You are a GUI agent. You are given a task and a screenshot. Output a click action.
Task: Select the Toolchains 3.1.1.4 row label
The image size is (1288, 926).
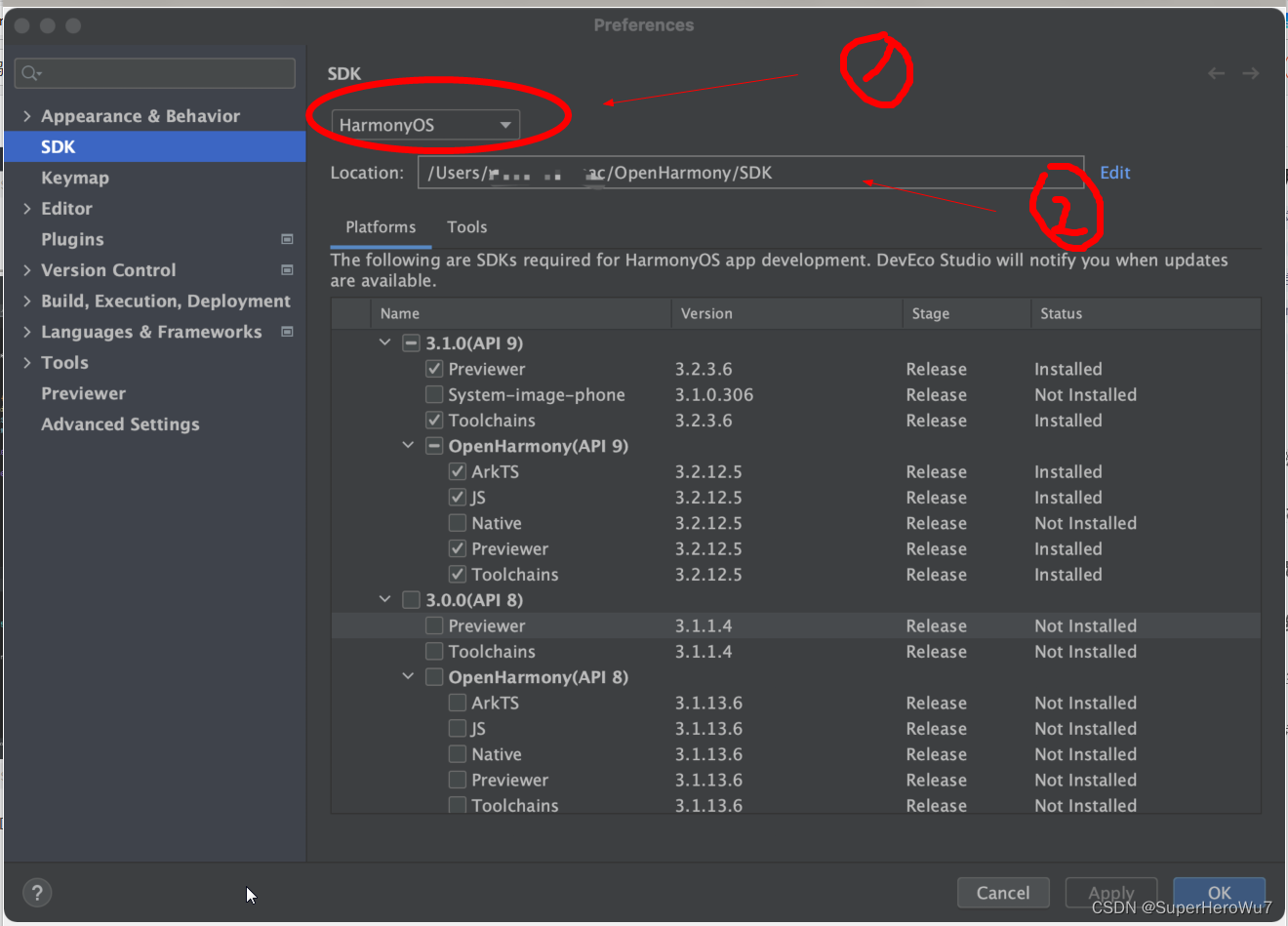click(x=491, y=652)
